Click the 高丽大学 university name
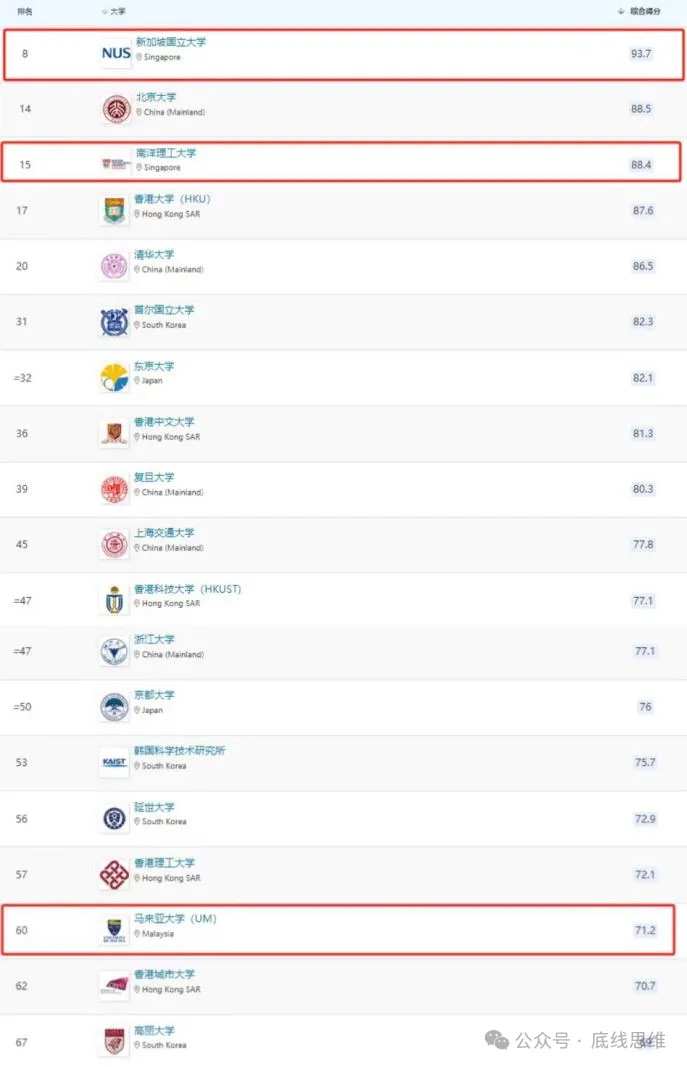The image size is (687, 1067). (x=154, y=1030)
